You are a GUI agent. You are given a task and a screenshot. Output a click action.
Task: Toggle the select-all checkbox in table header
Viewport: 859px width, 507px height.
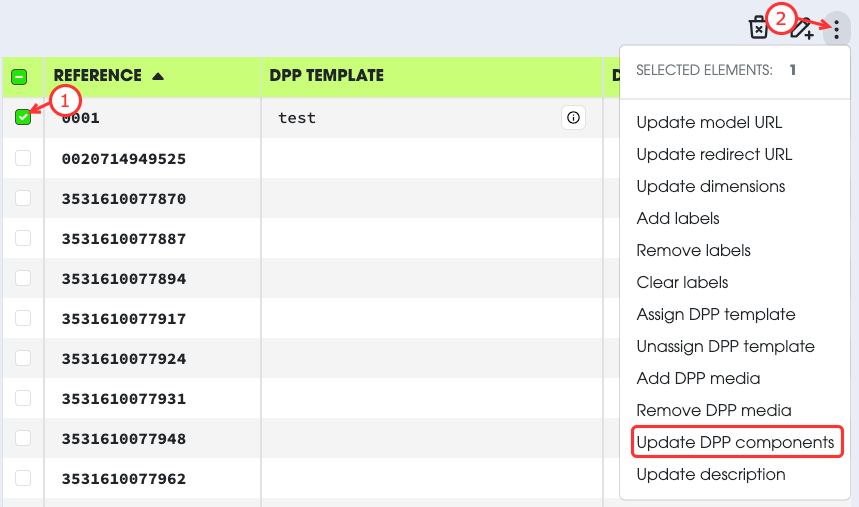point(19,76)
